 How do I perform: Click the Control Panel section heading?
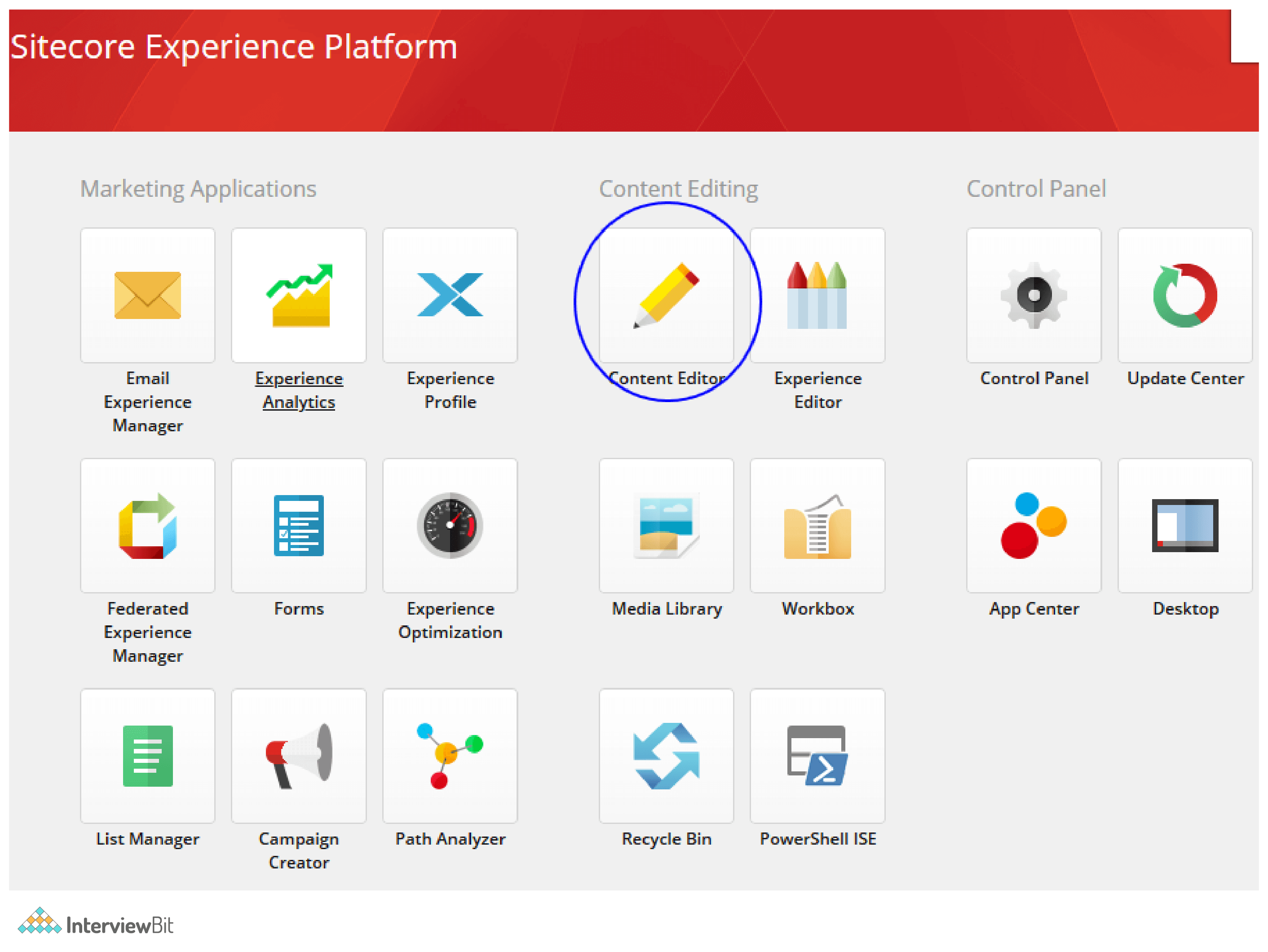(x=1036, y=189)
